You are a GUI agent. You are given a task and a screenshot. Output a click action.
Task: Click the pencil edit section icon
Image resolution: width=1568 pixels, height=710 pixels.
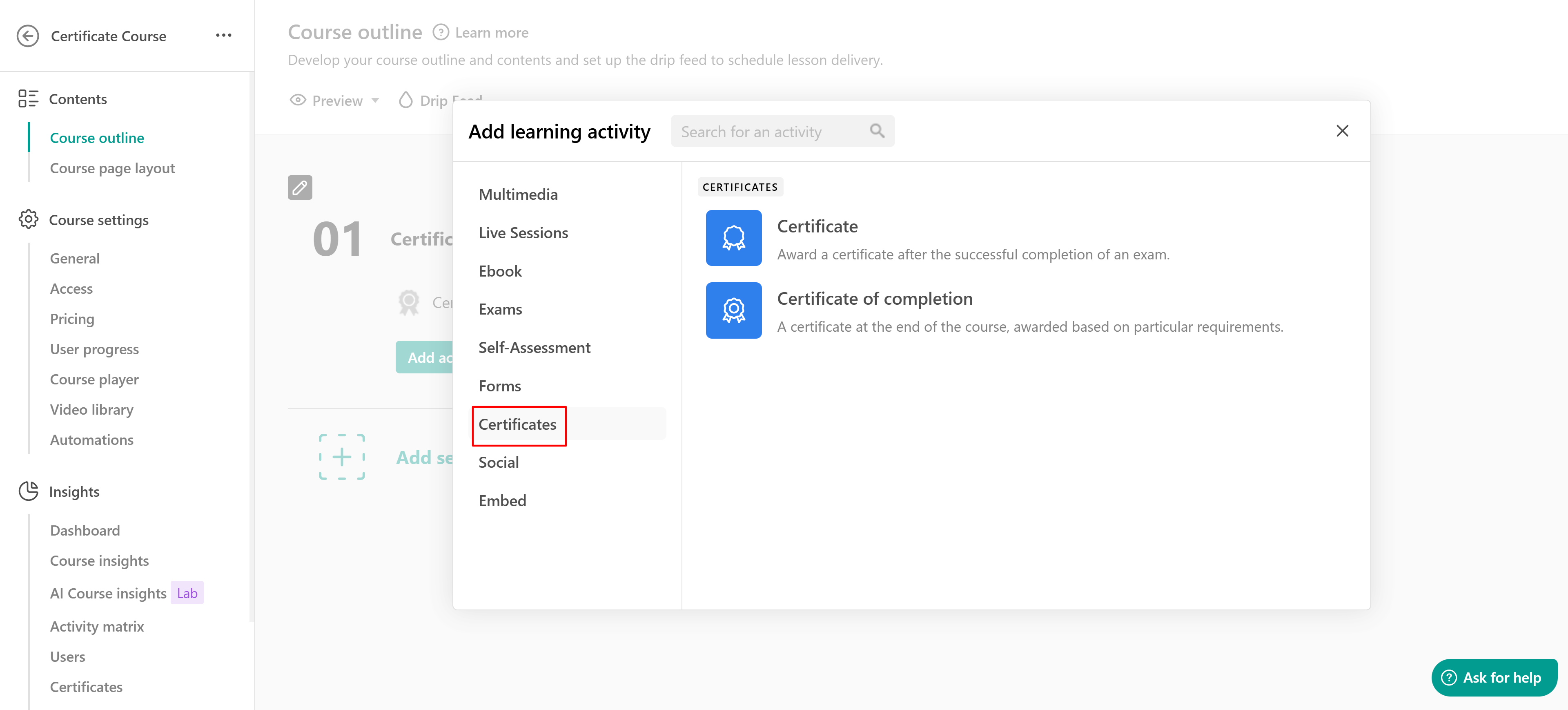pos(299,188)
